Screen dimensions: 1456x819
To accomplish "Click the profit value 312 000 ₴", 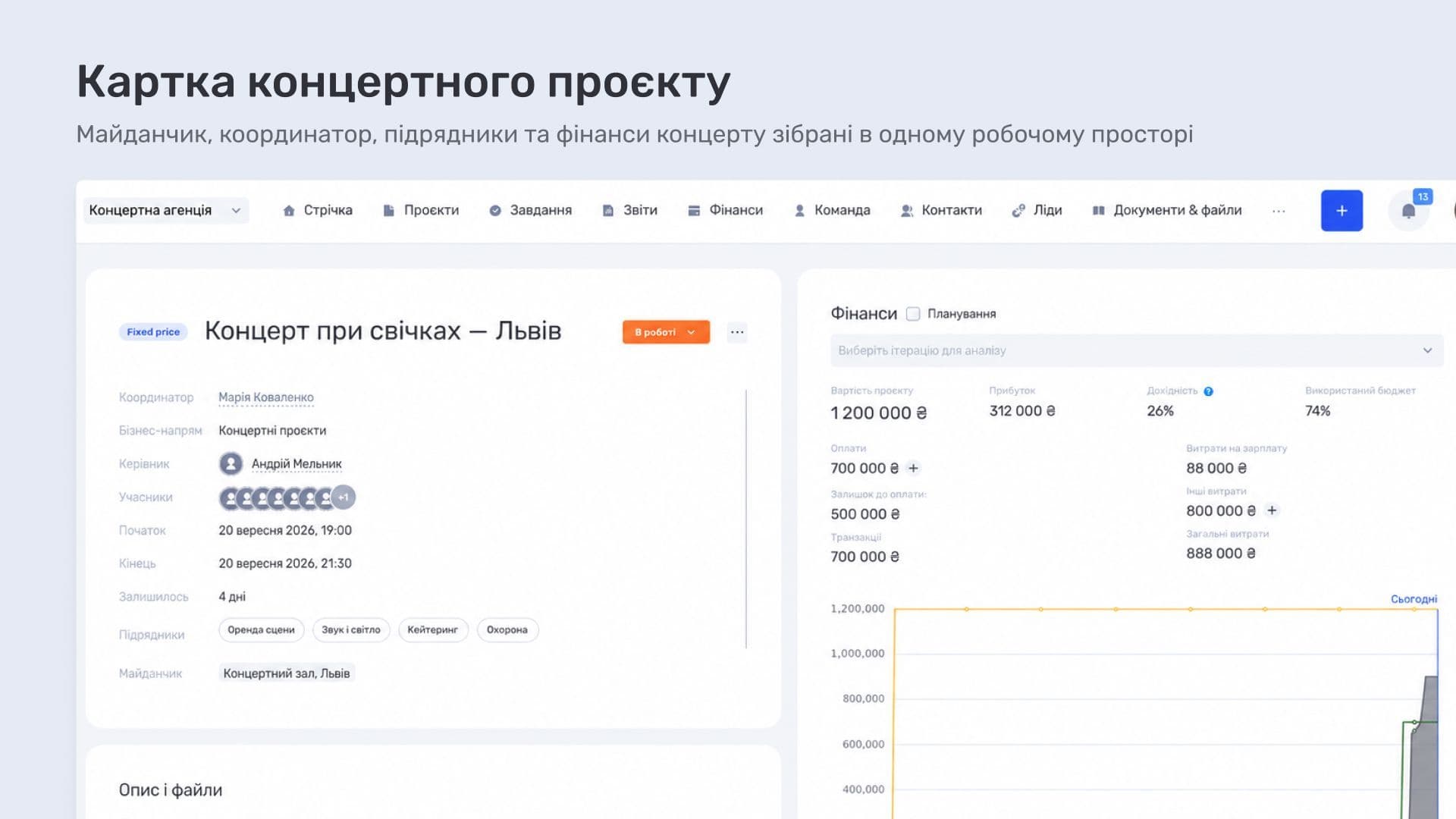I will 1022,411.
